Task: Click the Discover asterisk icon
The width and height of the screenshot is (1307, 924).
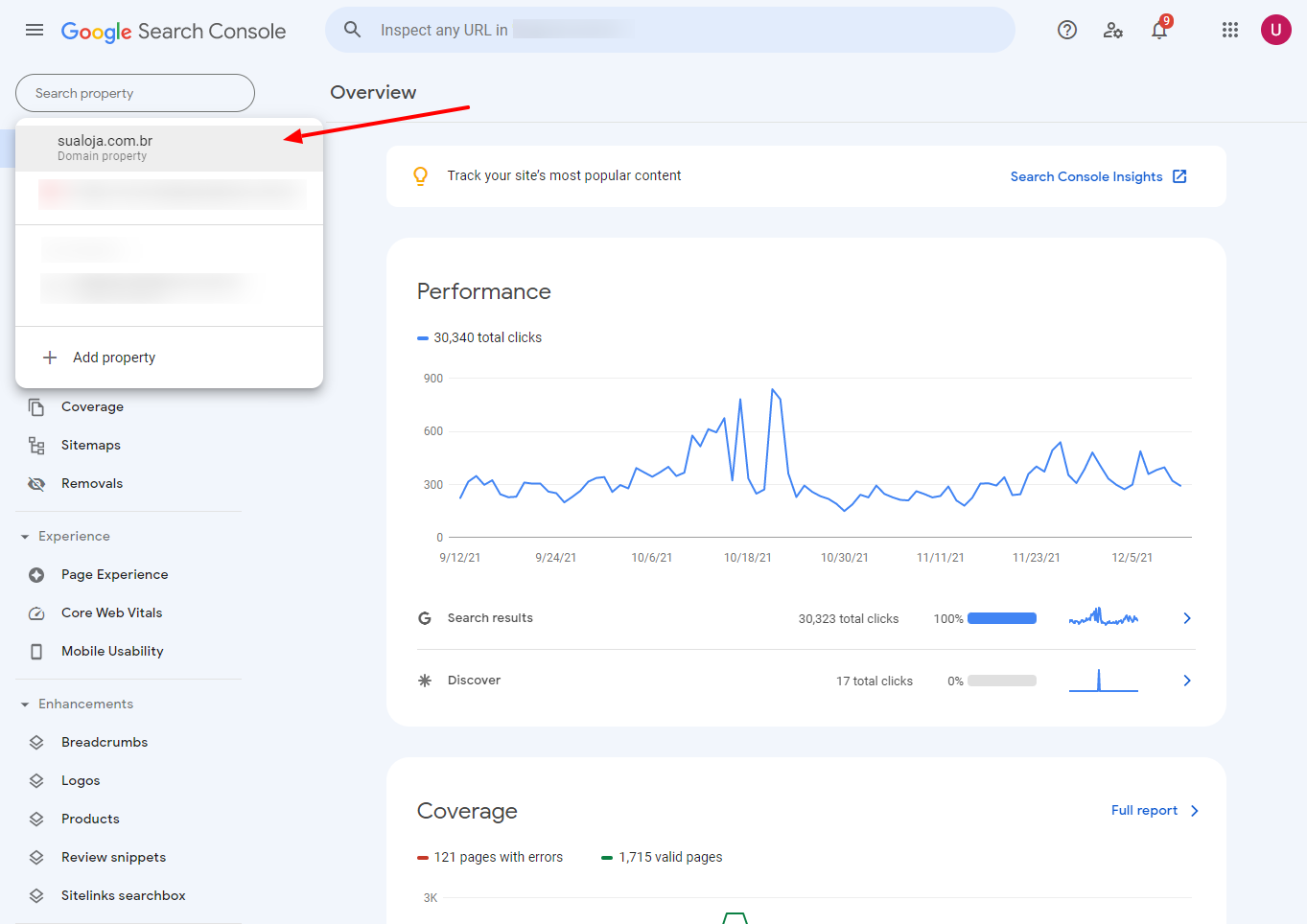Action: click(425, 681)
